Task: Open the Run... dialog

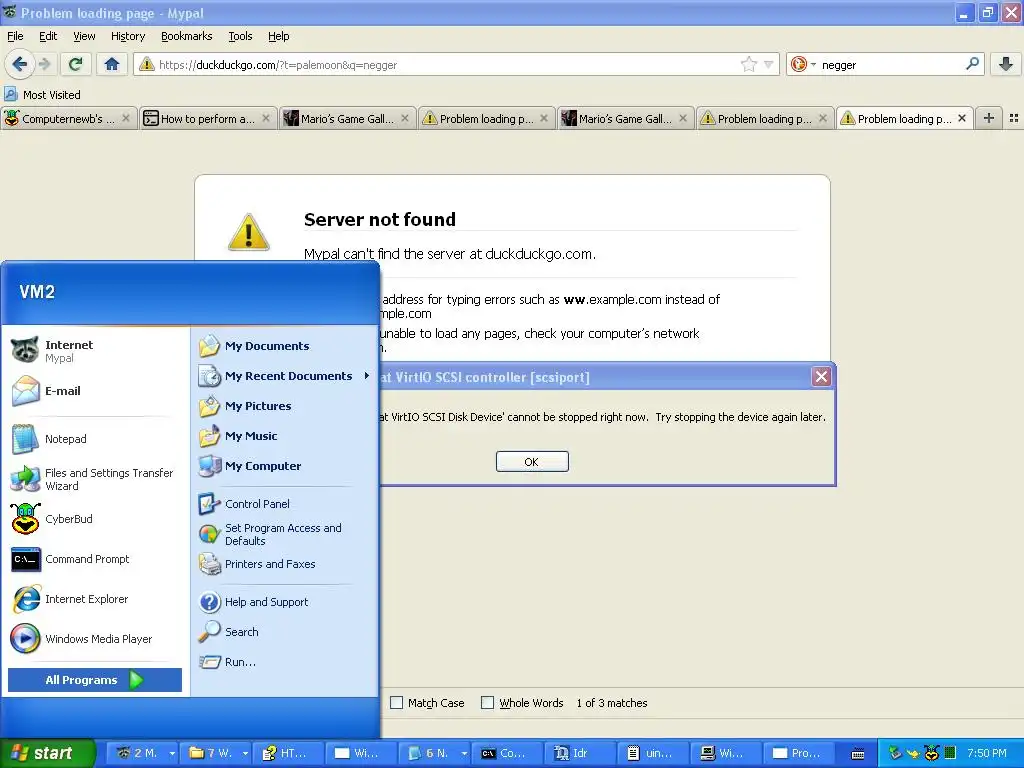Action: coord(240,662)
